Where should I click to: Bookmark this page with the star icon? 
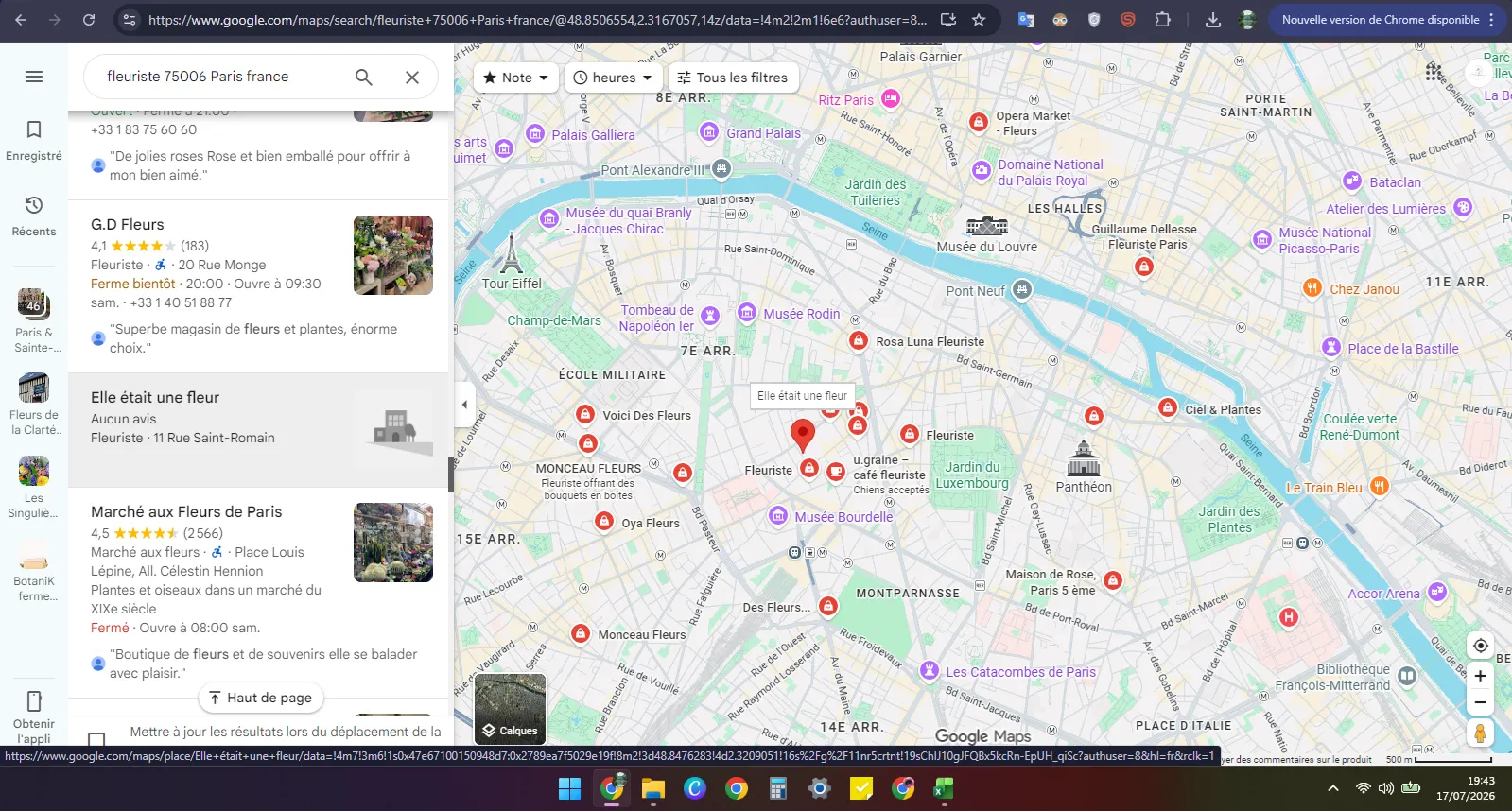(979, 20)
